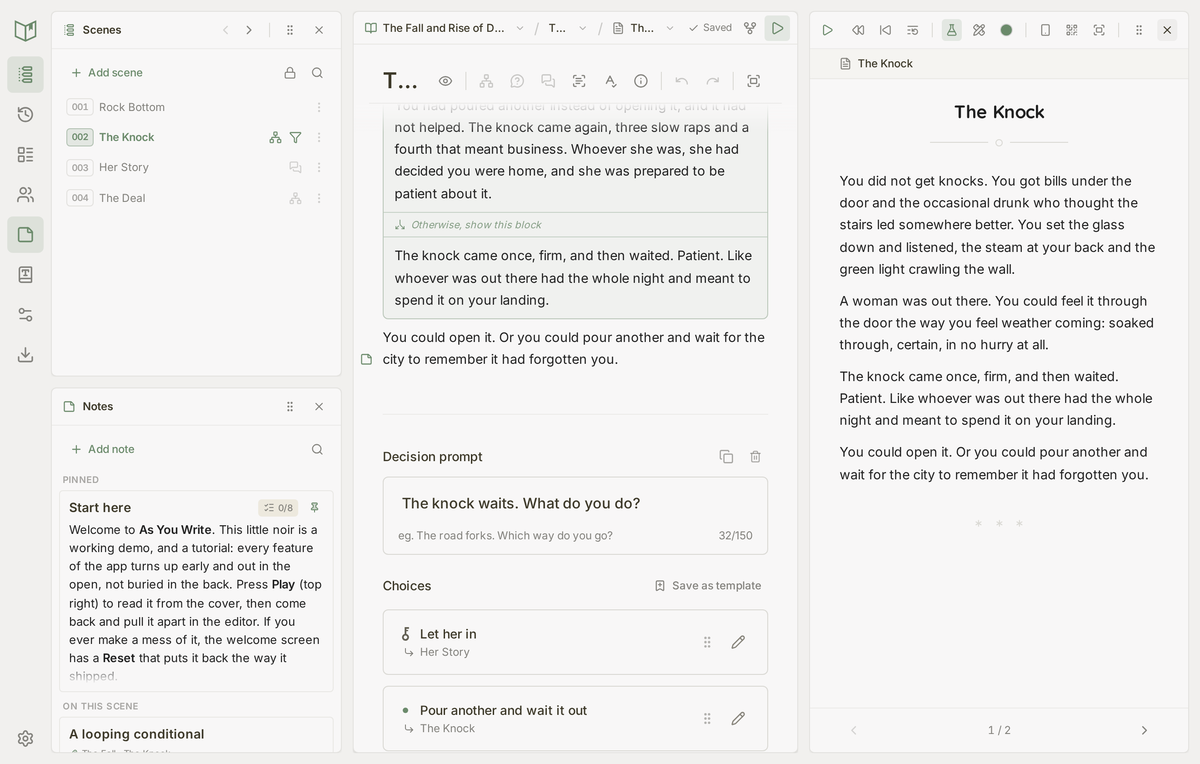
Task: Click drag handle on 'Let her in' choice
Action: (x=707, y=642)
